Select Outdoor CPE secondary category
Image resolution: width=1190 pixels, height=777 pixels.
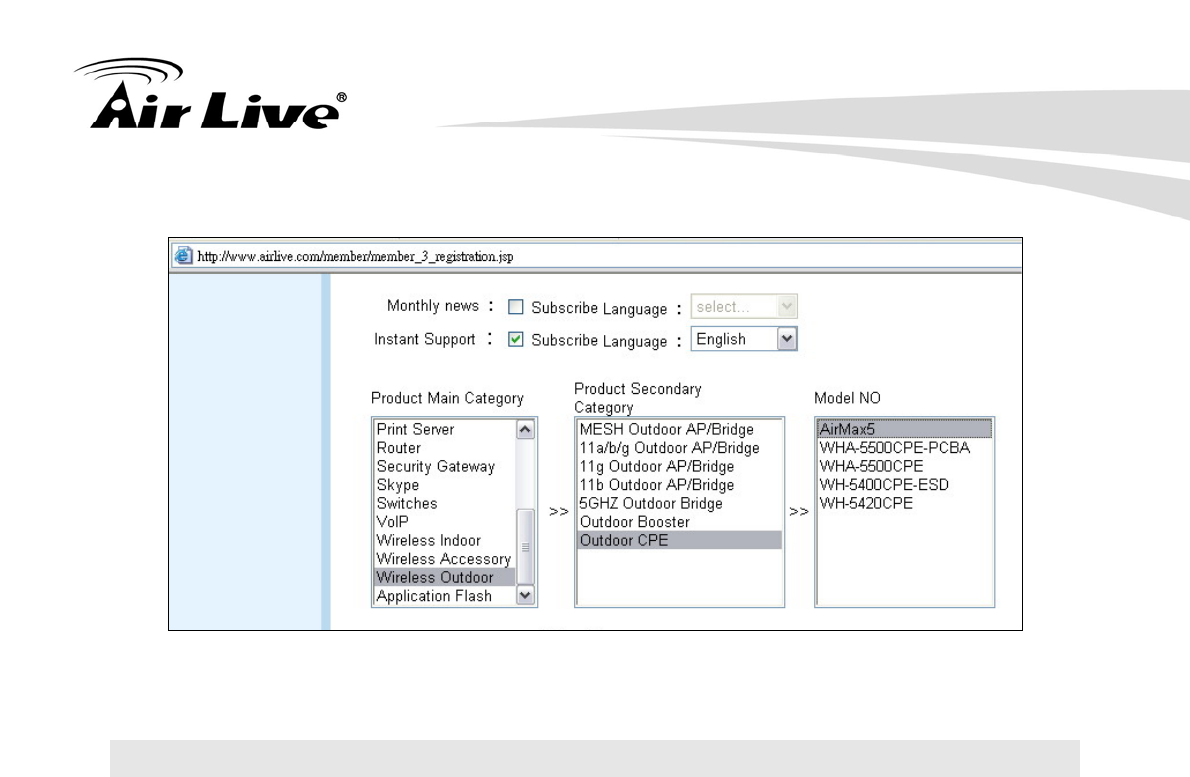coord(679,540)
